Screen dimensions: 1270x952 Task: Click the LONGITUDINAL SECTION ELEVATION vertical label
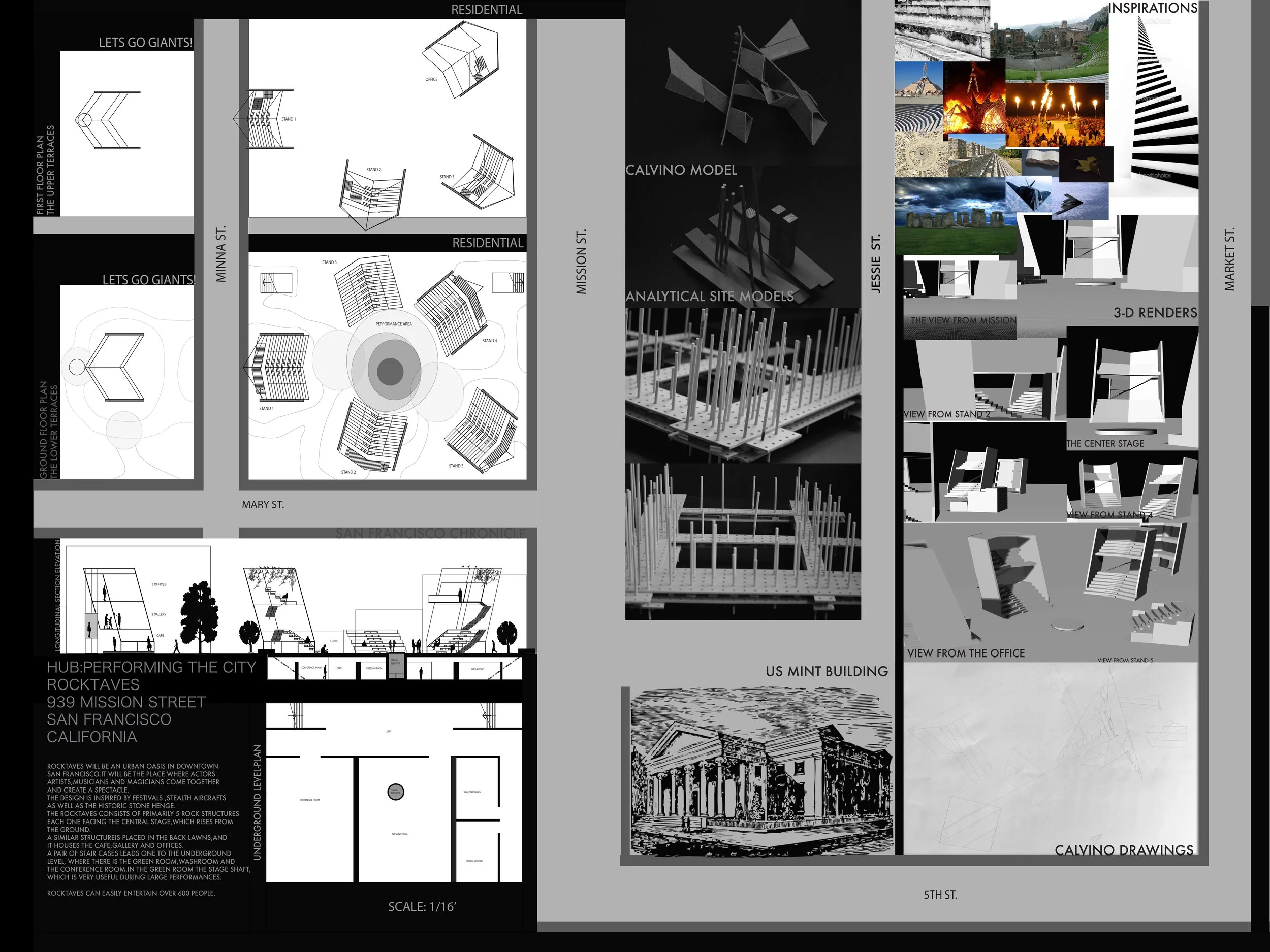coord(57,595)
